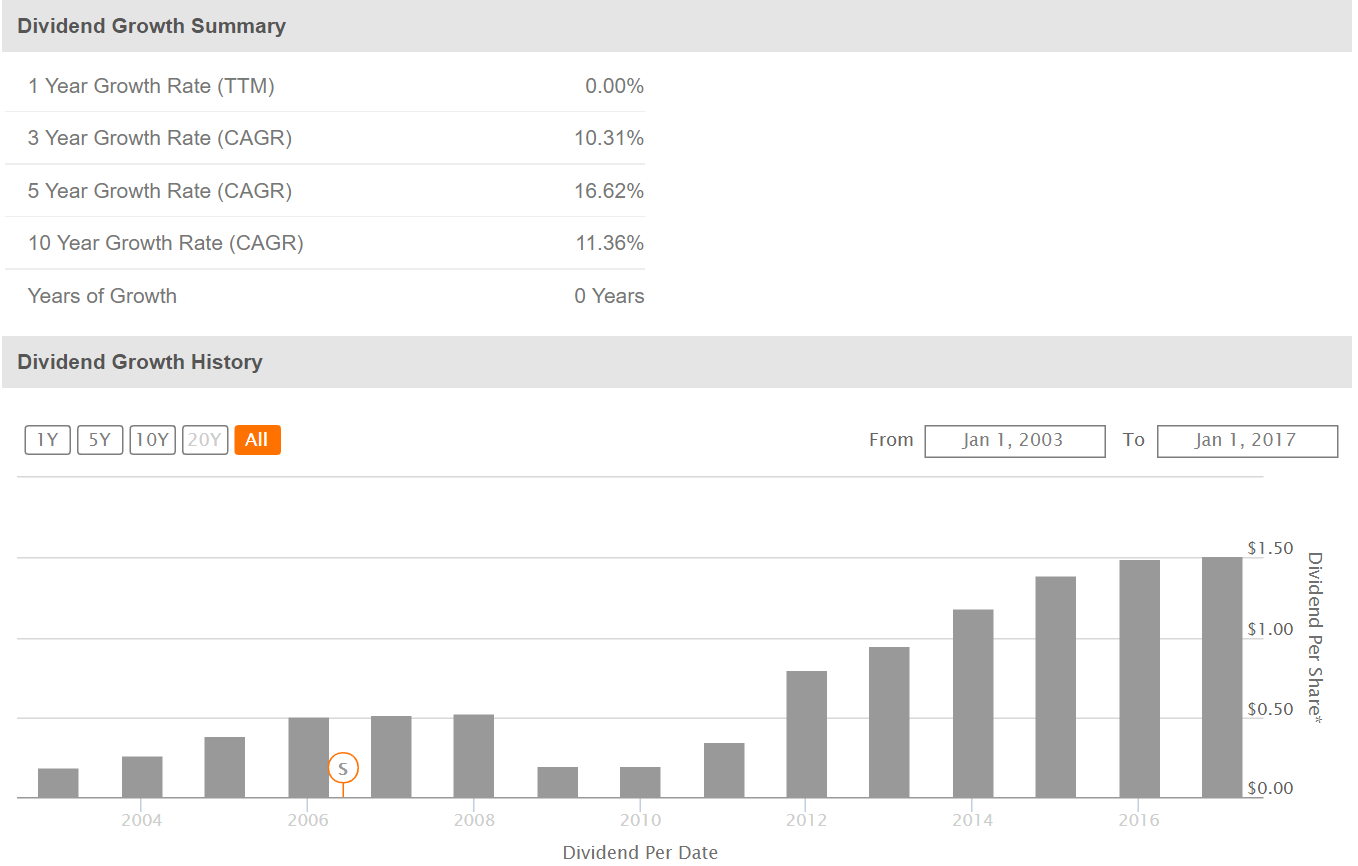The width and height of the screenshot is (1358, 866).
Task: Click the 2013 dividend bar
Action: click(x=889, y=722)
